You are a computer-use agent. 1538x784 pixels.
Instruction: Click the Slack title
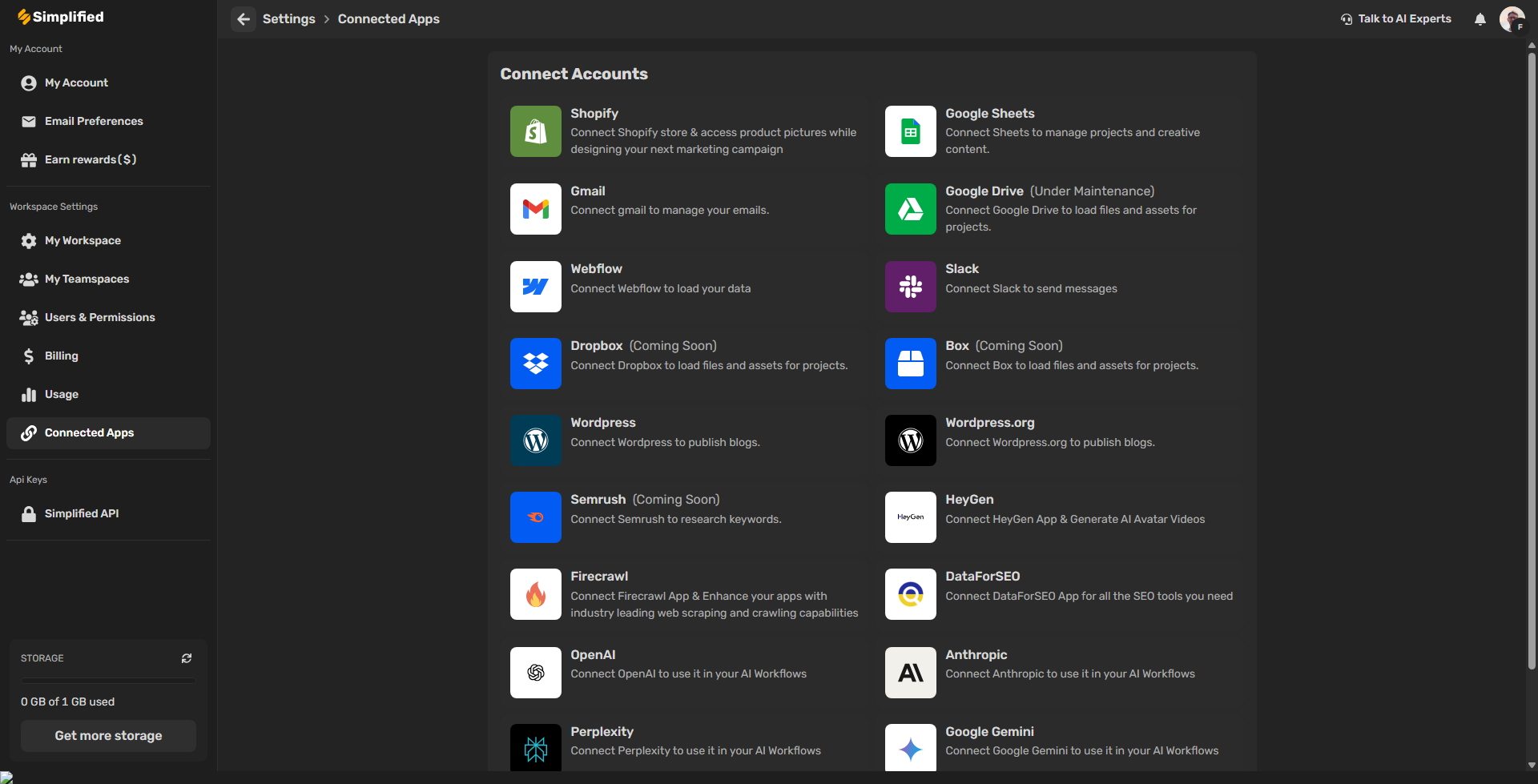pos(962,269)
